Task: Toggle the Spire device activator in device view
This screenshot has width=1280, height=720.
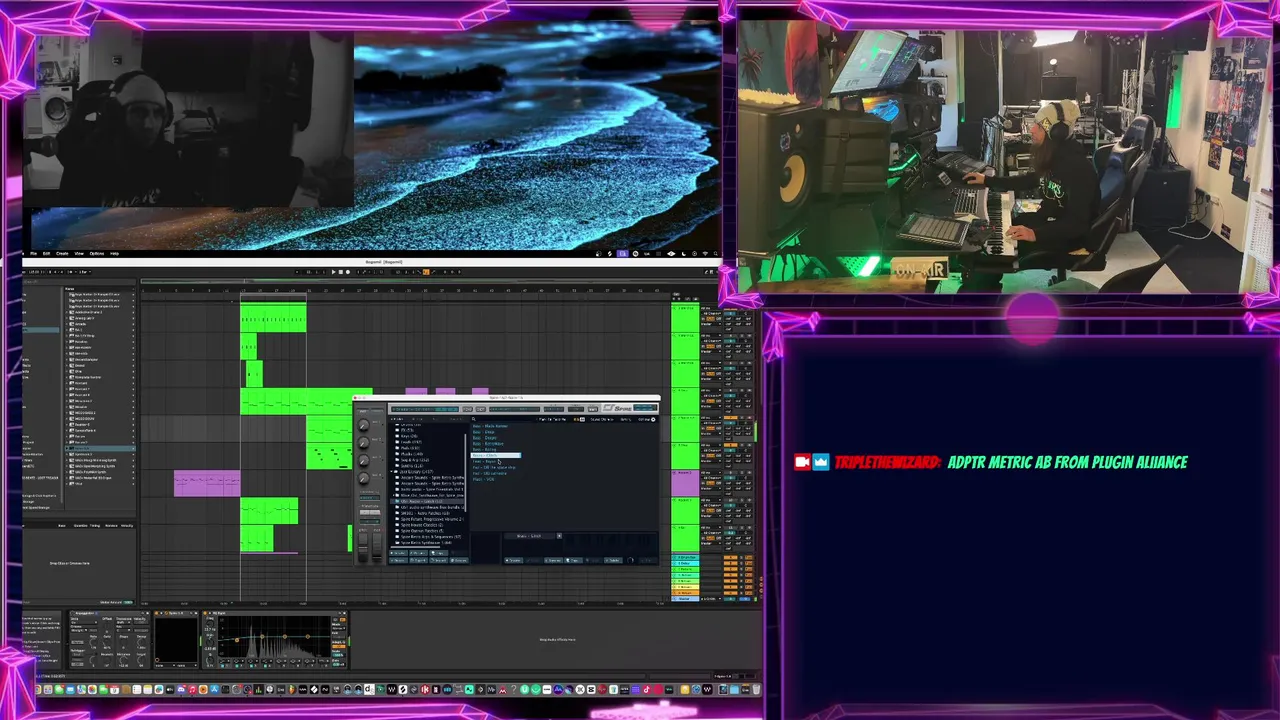Action: [157, 613]
